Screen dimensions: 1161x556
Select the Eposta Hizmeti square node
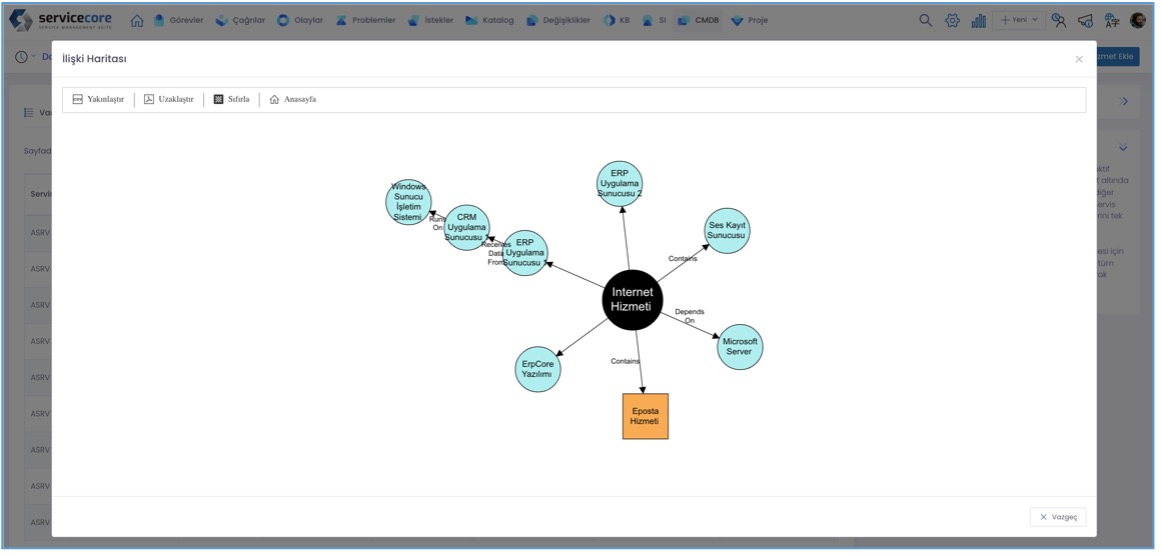(x=645, y=416)
